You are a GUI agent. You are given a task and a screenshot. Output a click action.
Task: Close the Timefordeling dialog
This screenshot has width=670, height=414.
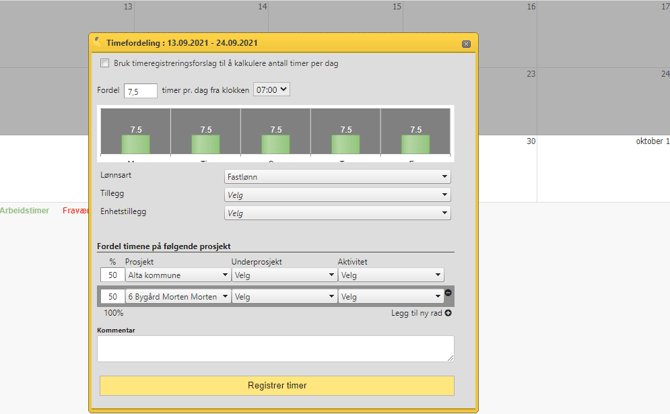466,44
